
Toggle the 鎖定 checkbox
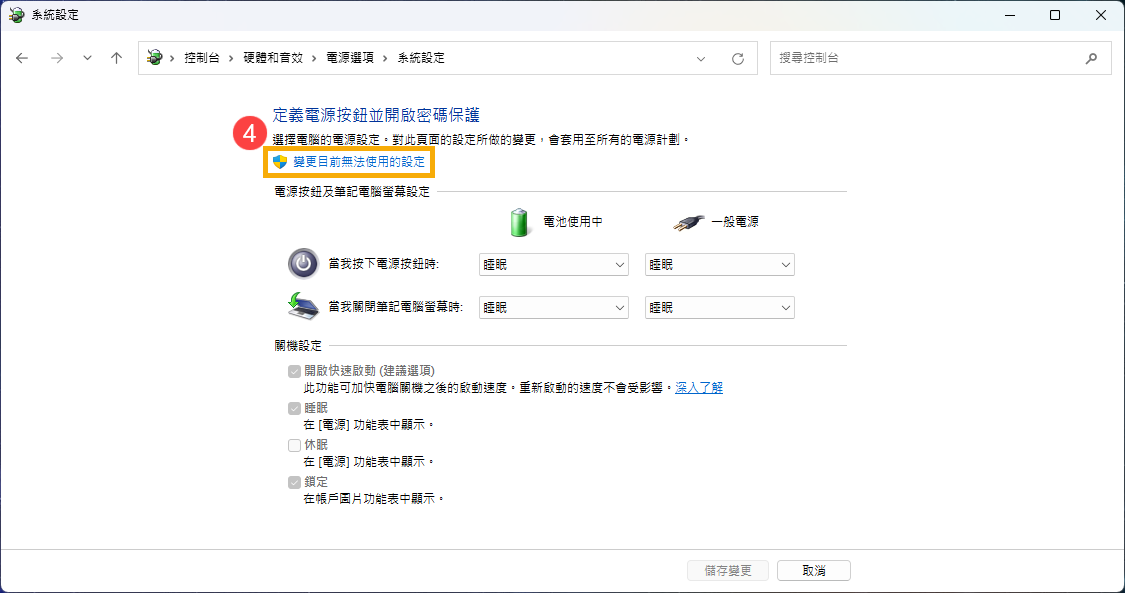point(294,482)
